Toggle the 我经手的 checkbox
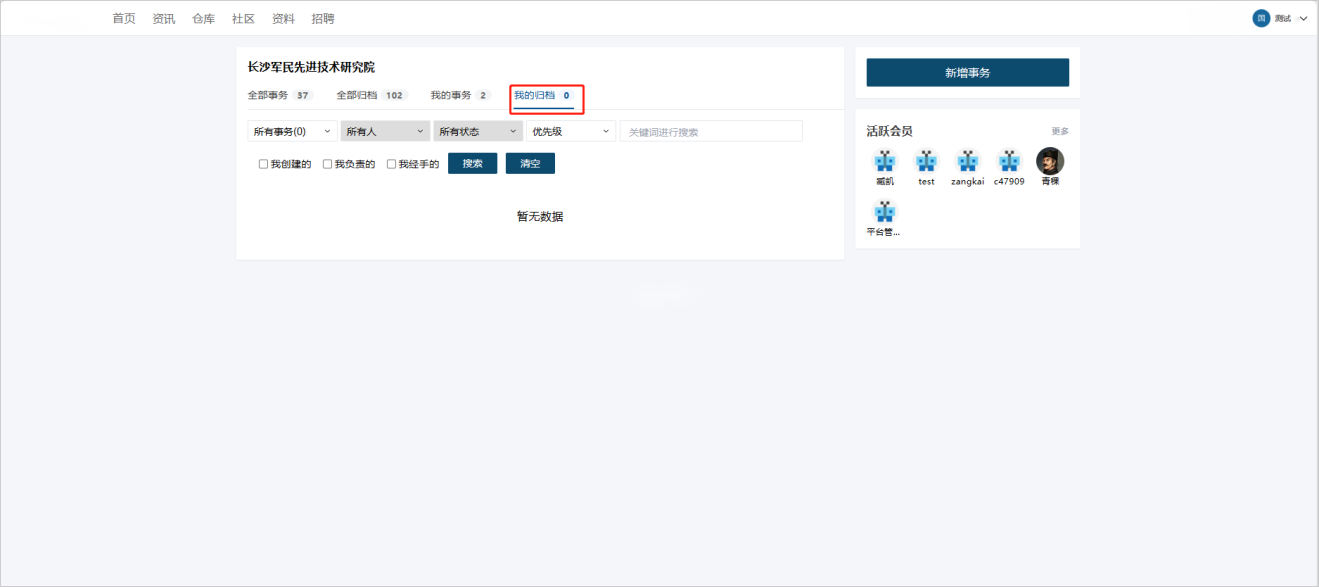The image size is (1319, 587). pos(391,164)
